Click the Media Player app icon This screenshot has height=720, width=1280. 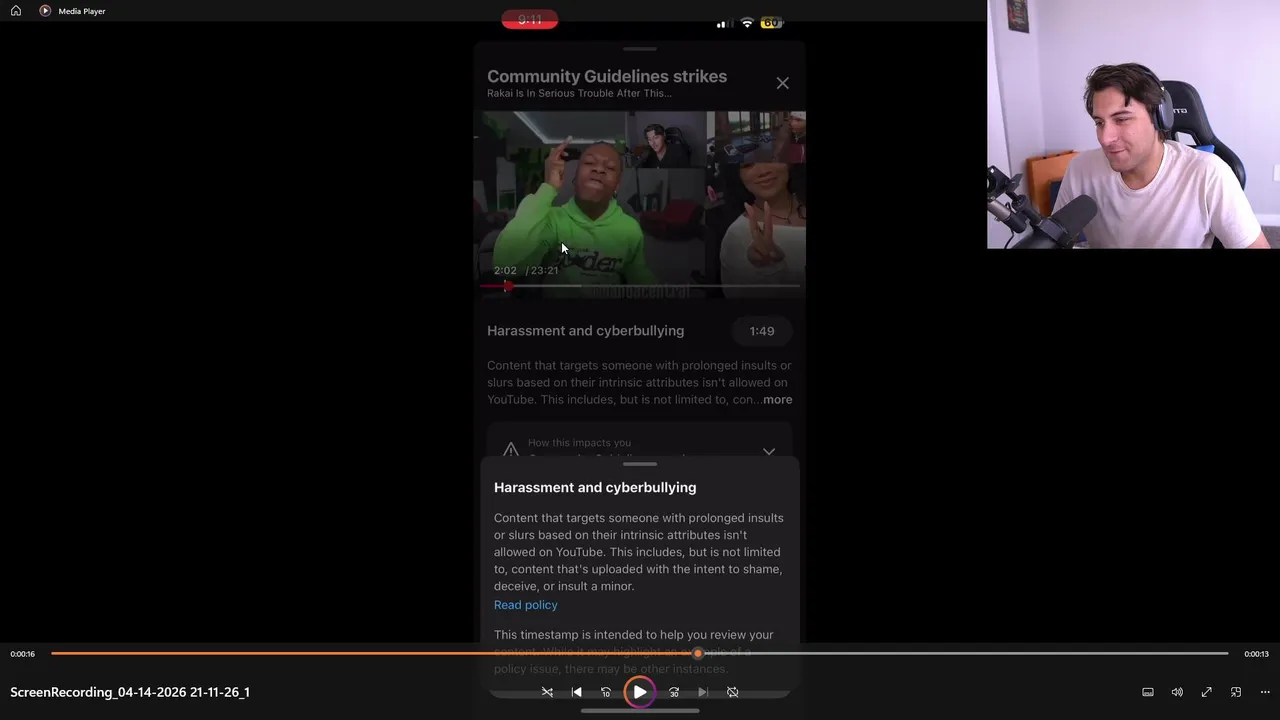45,11
